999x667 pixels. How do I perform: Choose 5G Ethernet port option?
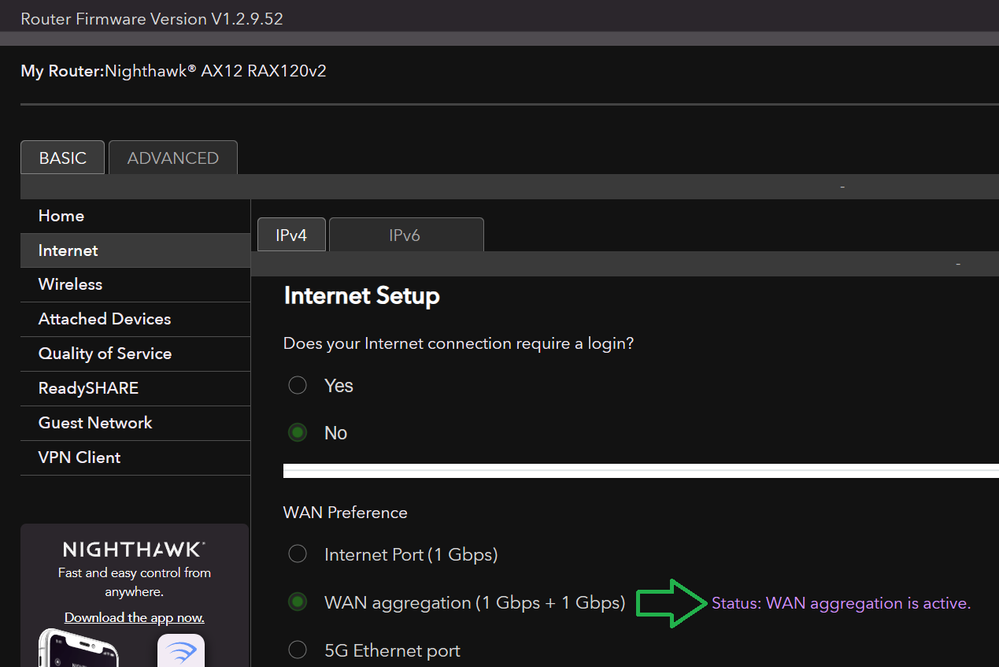tap(298, 650)
